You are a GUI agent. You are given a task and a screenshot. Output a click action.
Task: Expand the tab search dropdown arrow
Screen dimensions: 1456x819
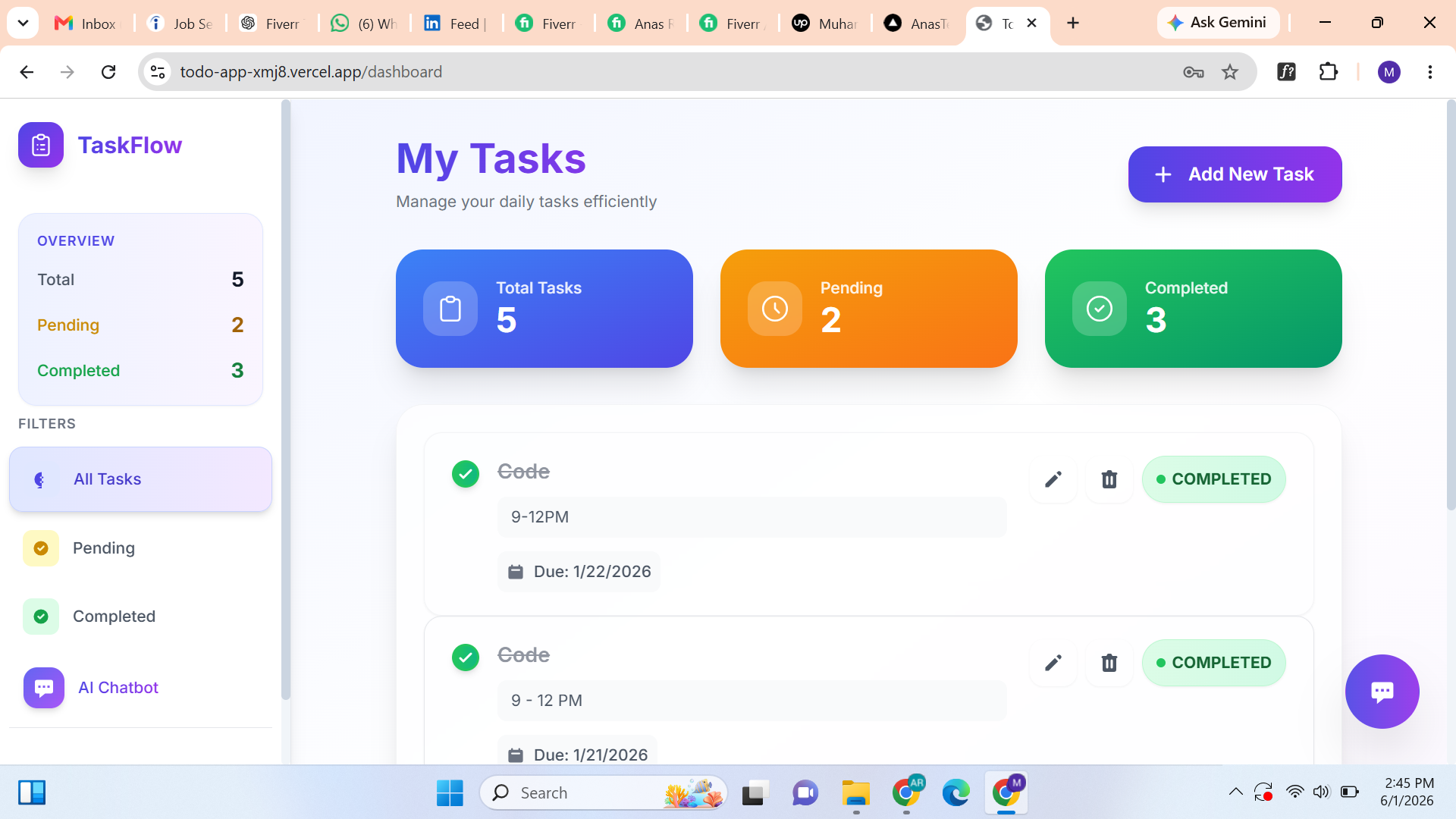[x=23, y=23]
